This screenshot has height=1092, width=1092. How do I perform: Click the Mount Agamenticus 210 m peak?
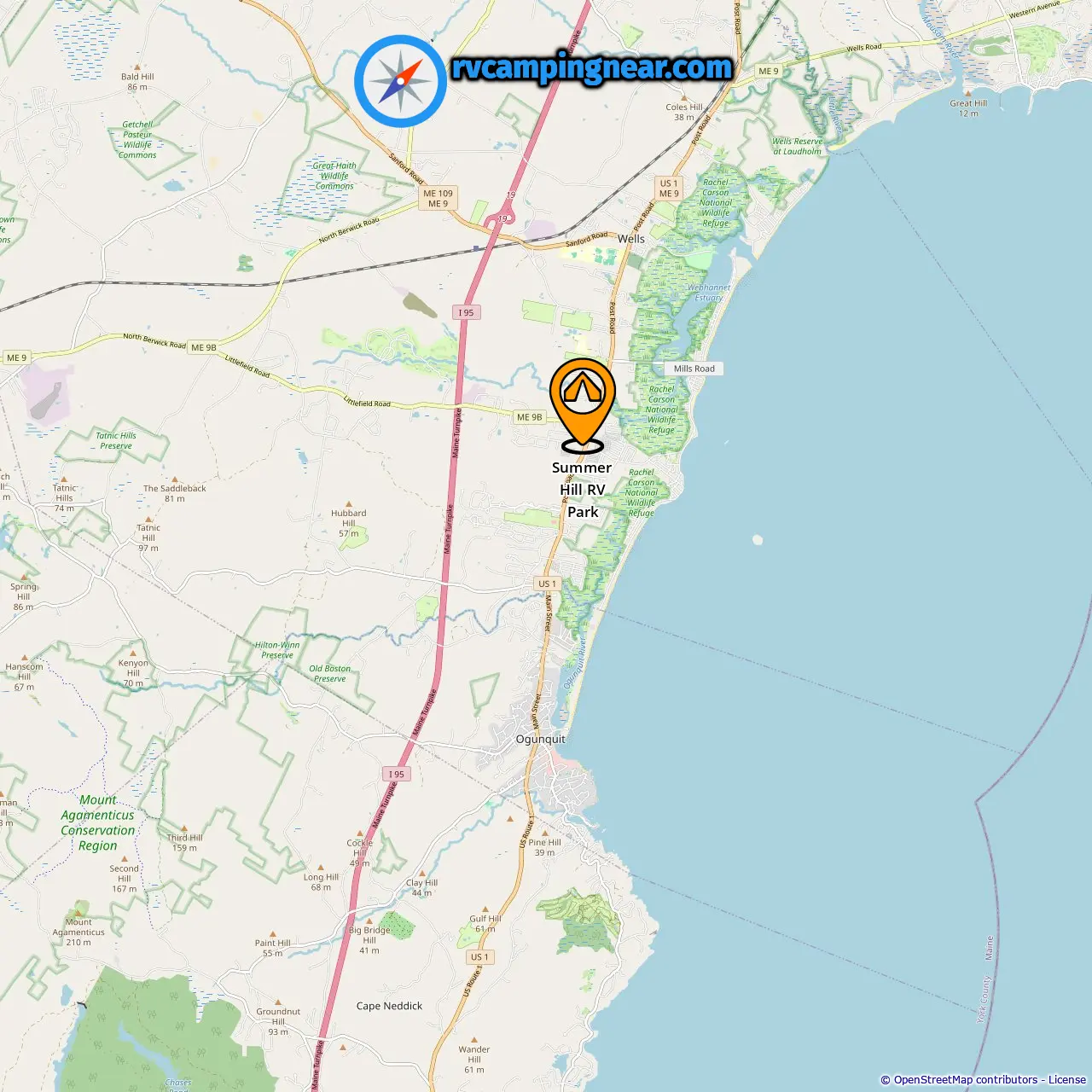click(x=78, y=932)
